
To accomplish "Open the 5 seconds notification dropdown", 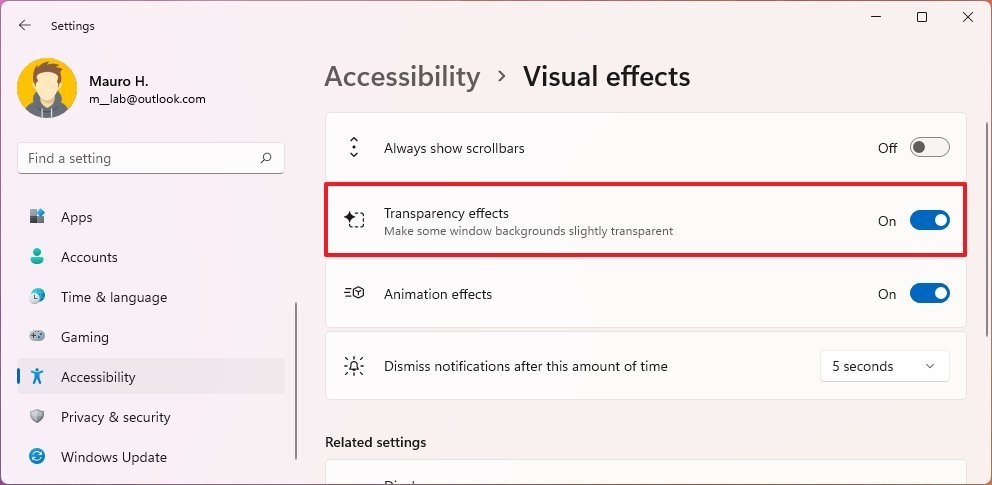I will [x=884, y=366].
